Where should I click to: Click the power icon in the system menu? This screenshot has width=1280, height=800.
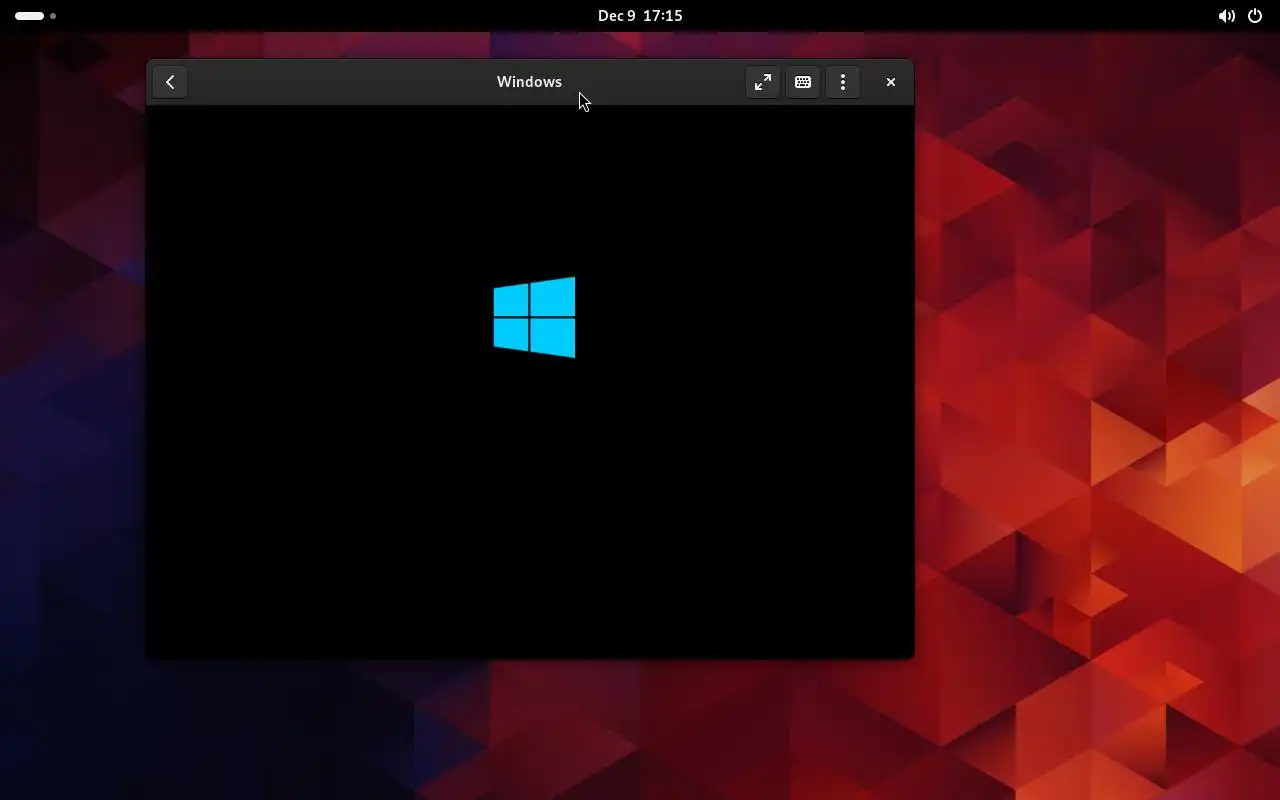pyautogui.click(x=1255, y=16)
